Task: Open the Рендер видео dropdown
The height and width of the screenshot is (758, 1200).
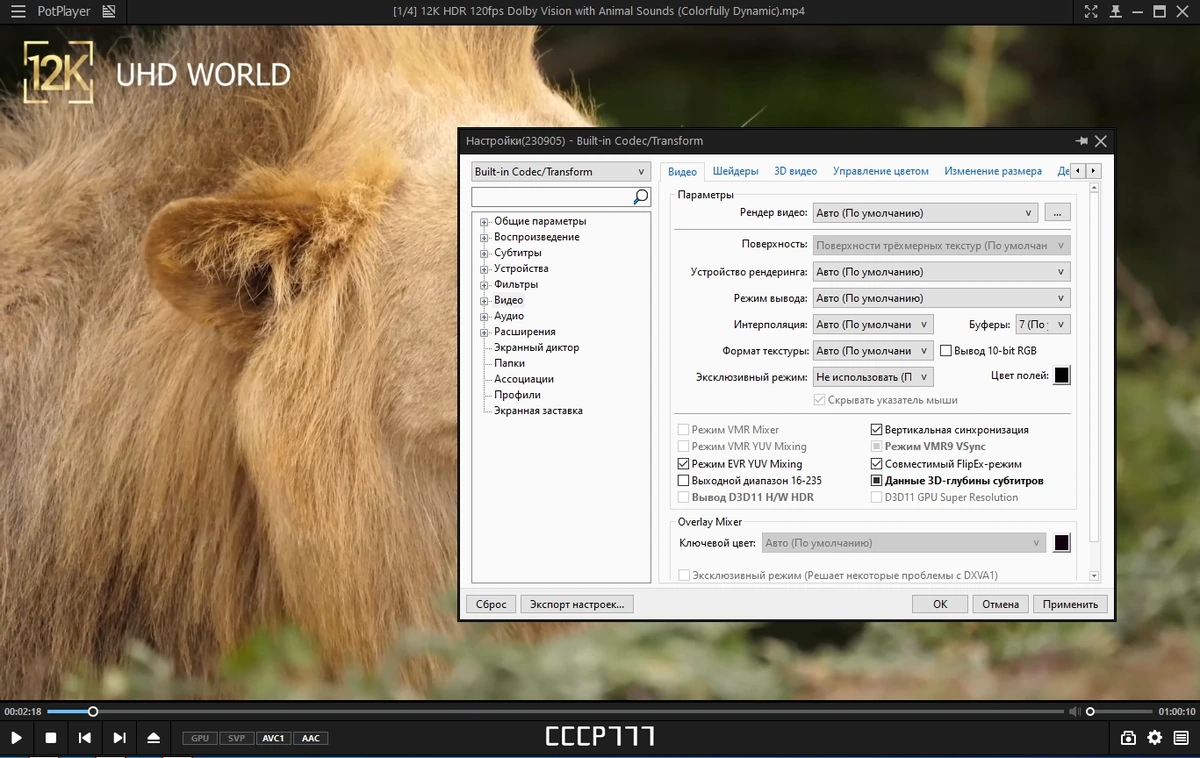Action: tap(925, 213)
